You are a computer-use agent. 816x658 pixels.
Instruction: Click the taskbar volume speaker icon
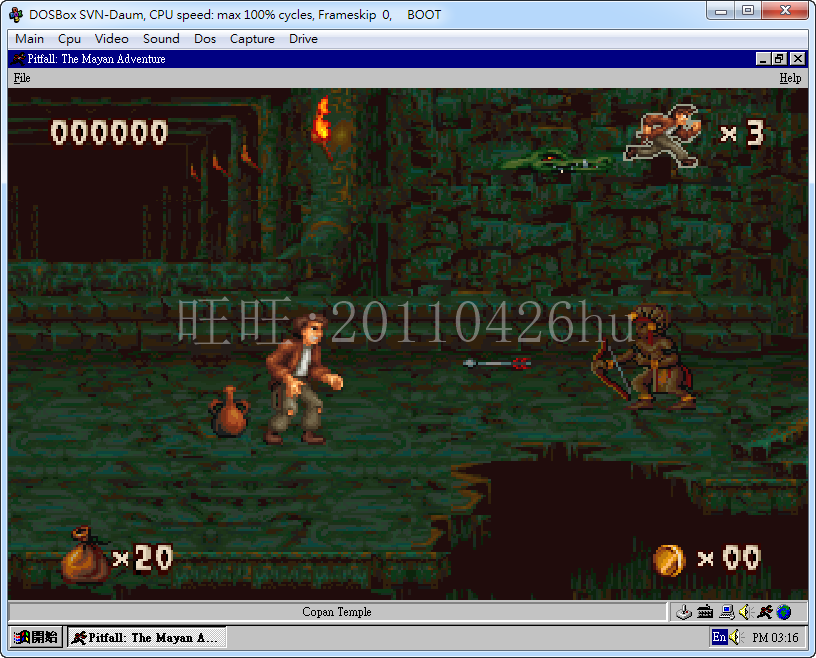pyautogui.click(x=734, y=637)
